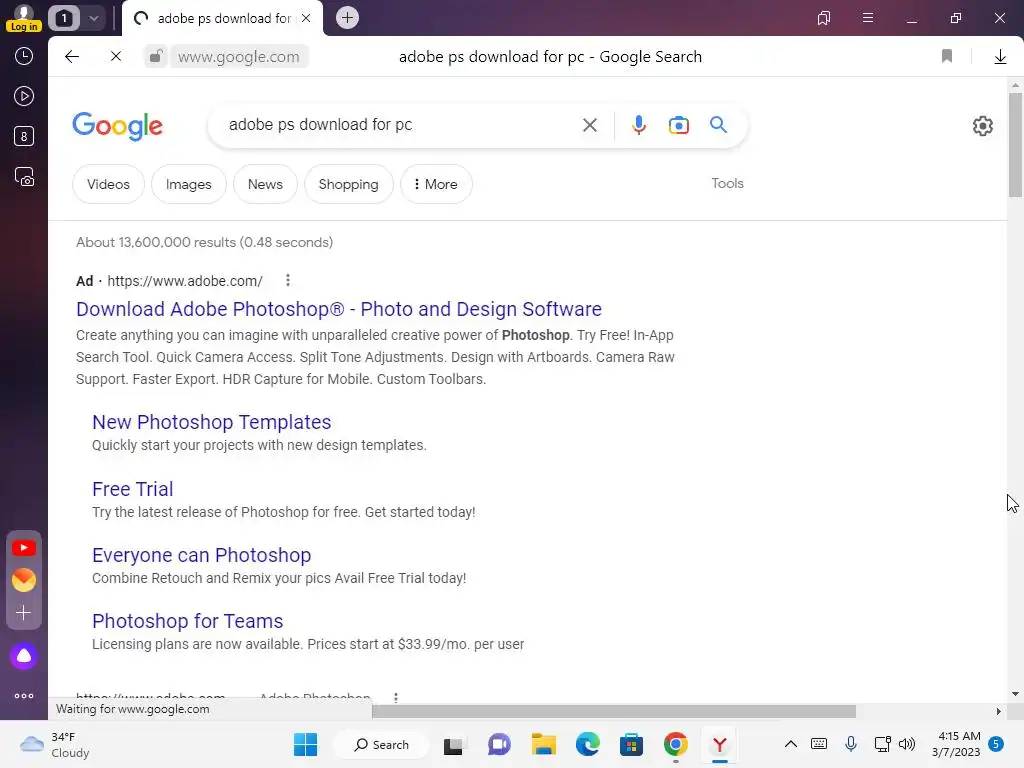
Task: Open the screenshot tool in sidebar
Action: pyautogui.click(x=24, y=177)
